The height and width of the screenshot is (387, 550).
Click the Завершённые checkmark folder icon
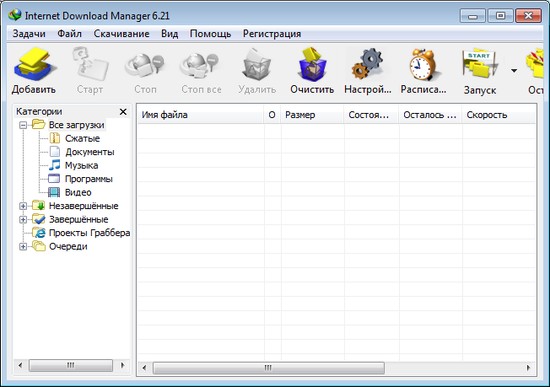click(x=39, y=219)
